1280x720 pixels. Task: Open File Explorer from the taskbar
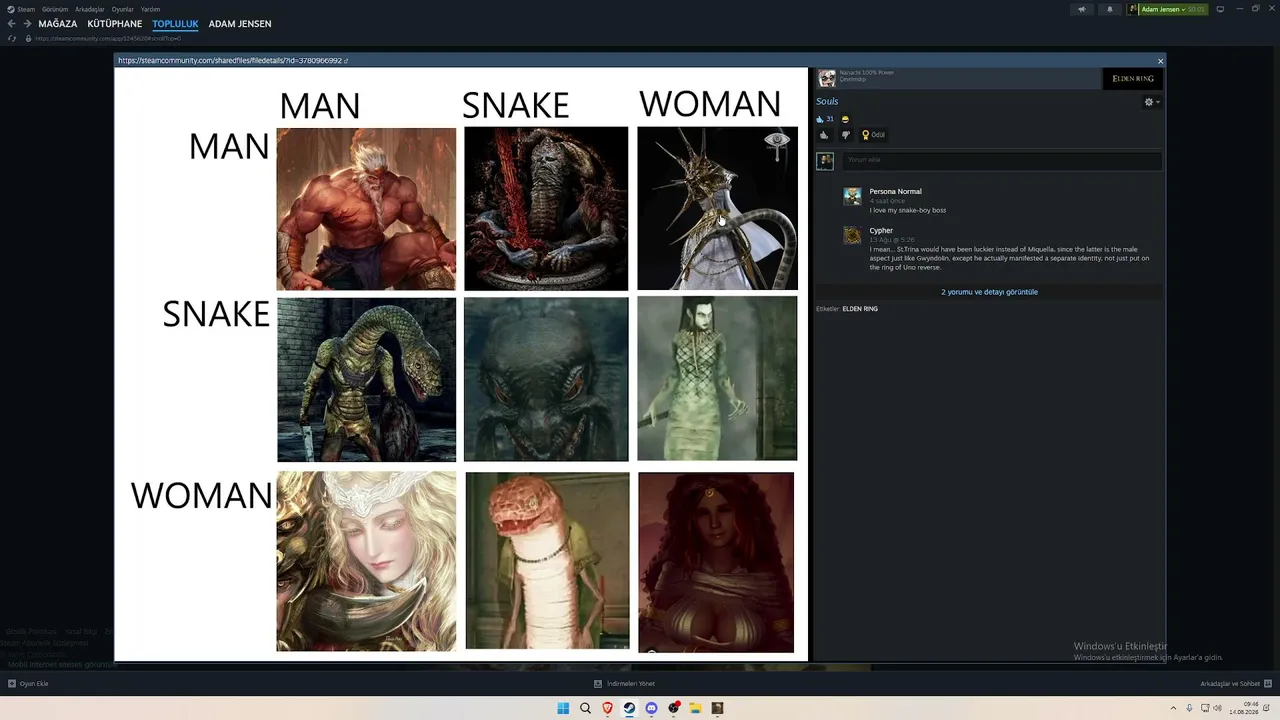(x=695, y=708)
